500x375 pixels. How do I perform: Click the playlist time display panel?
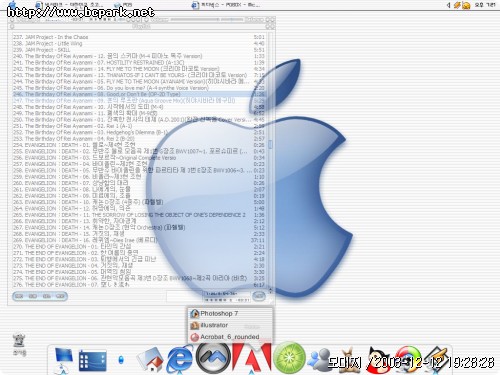[x=227, y=296]
